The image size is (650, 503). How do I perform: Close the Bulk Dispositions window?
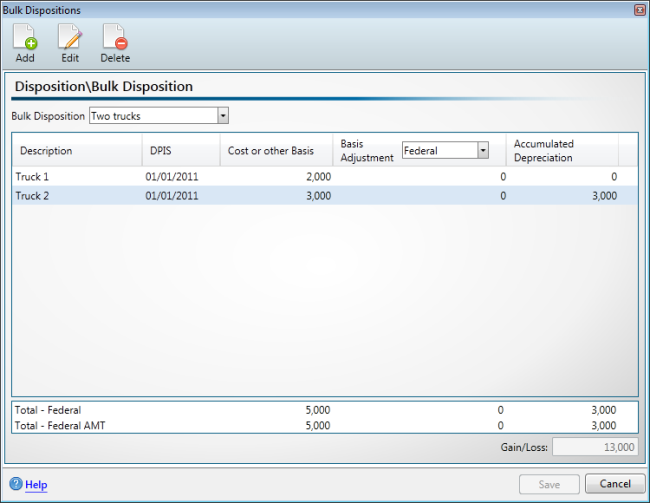639,9
